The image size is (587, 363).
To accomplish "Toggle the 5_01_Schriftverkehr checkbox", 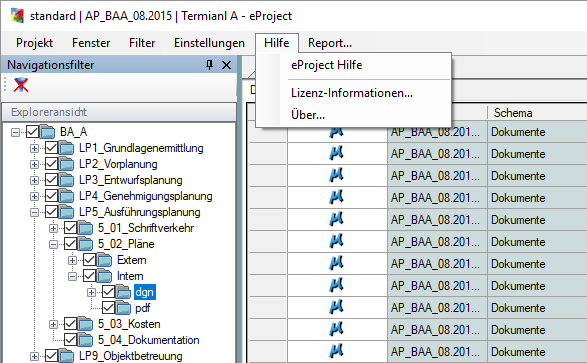I will [70, 228].
